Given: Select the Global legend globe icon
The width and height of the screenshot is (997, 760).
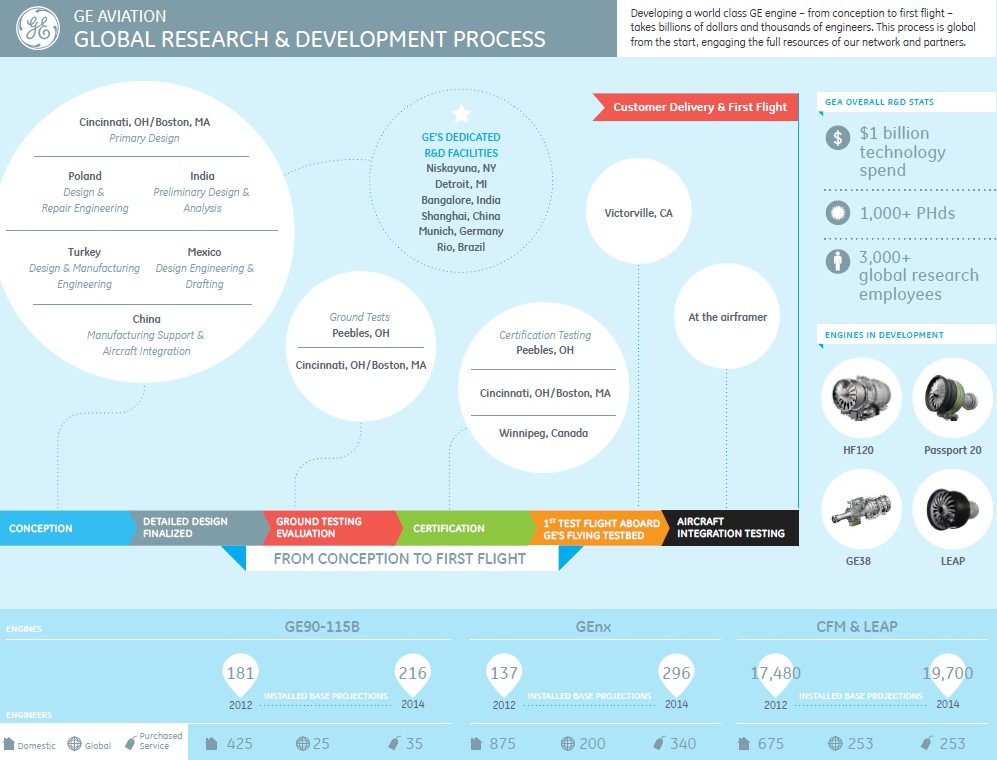Looking at the screenshot, I should coord(74,743).
